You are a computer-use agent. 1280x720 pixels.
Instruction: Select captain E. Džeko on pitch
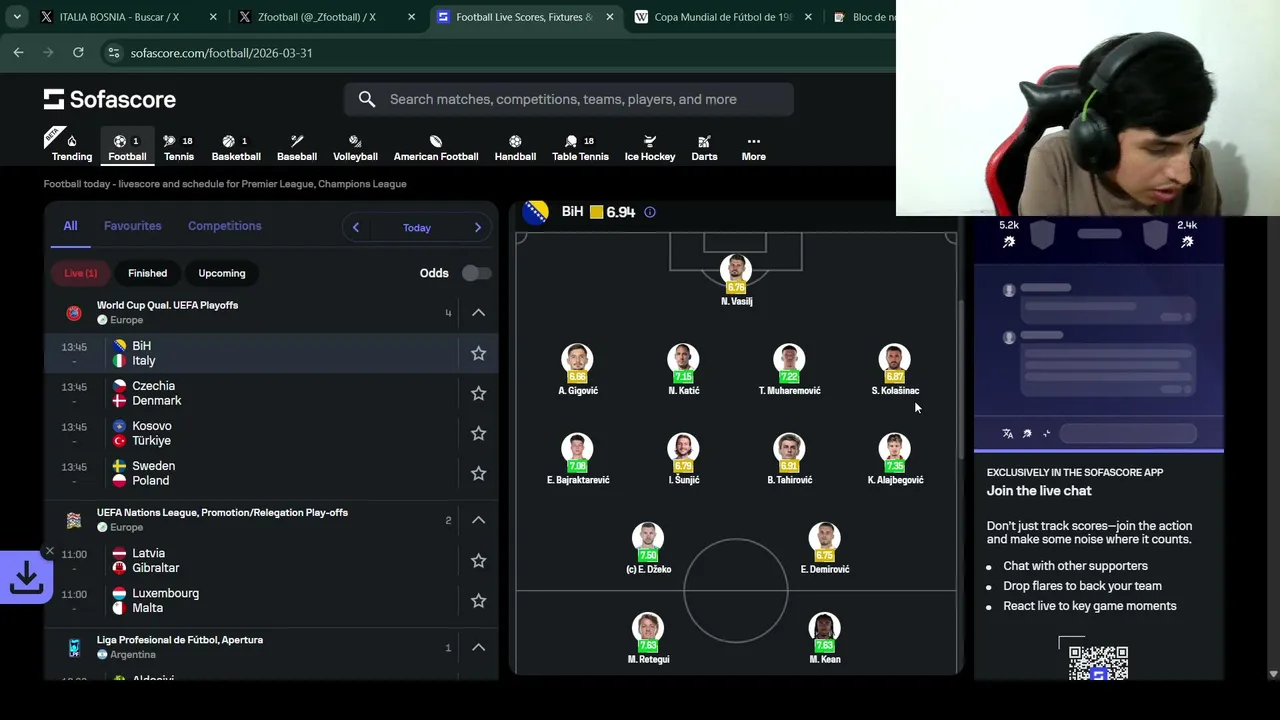(x=648, y=549)
